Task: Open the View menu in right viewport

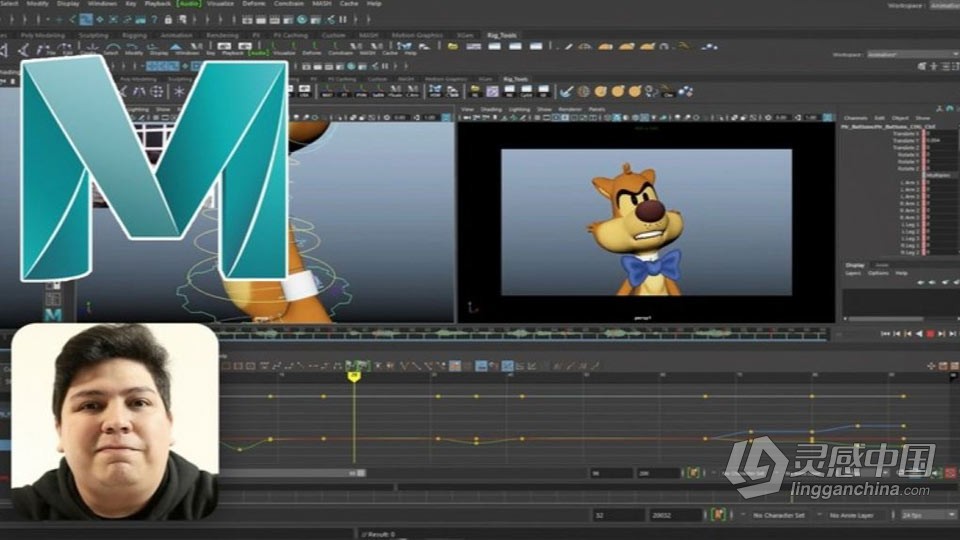Action: (468, 109)
